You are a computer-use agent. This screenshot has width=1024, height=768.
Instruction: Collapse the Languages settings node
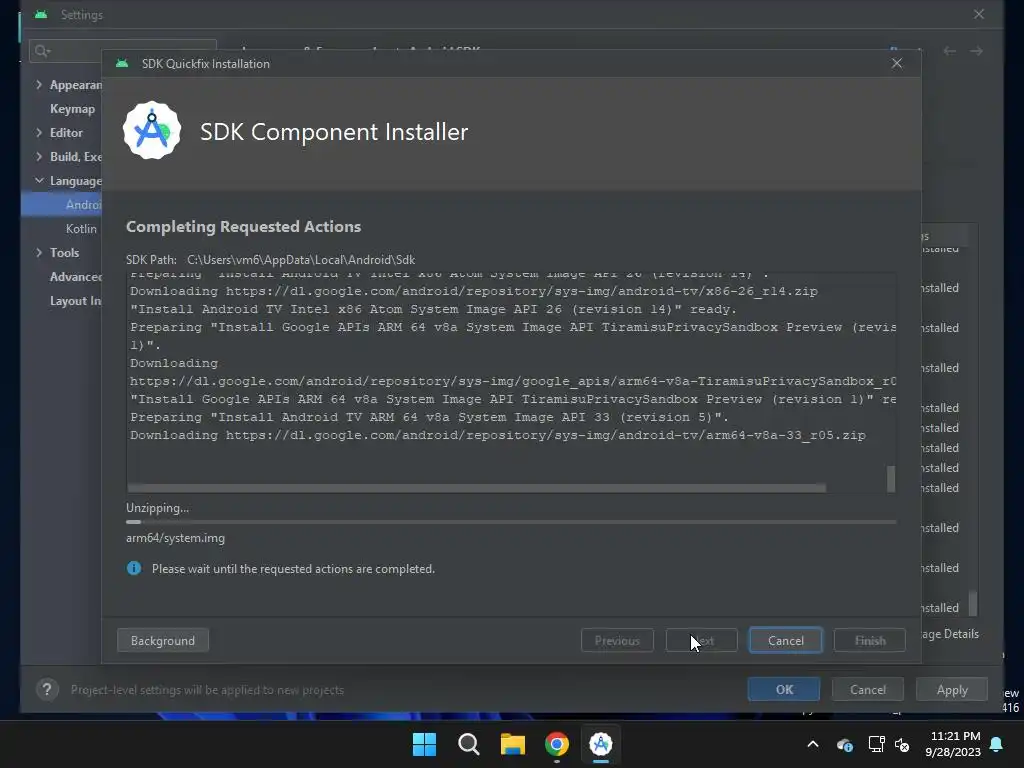click(x=39, y=180)
